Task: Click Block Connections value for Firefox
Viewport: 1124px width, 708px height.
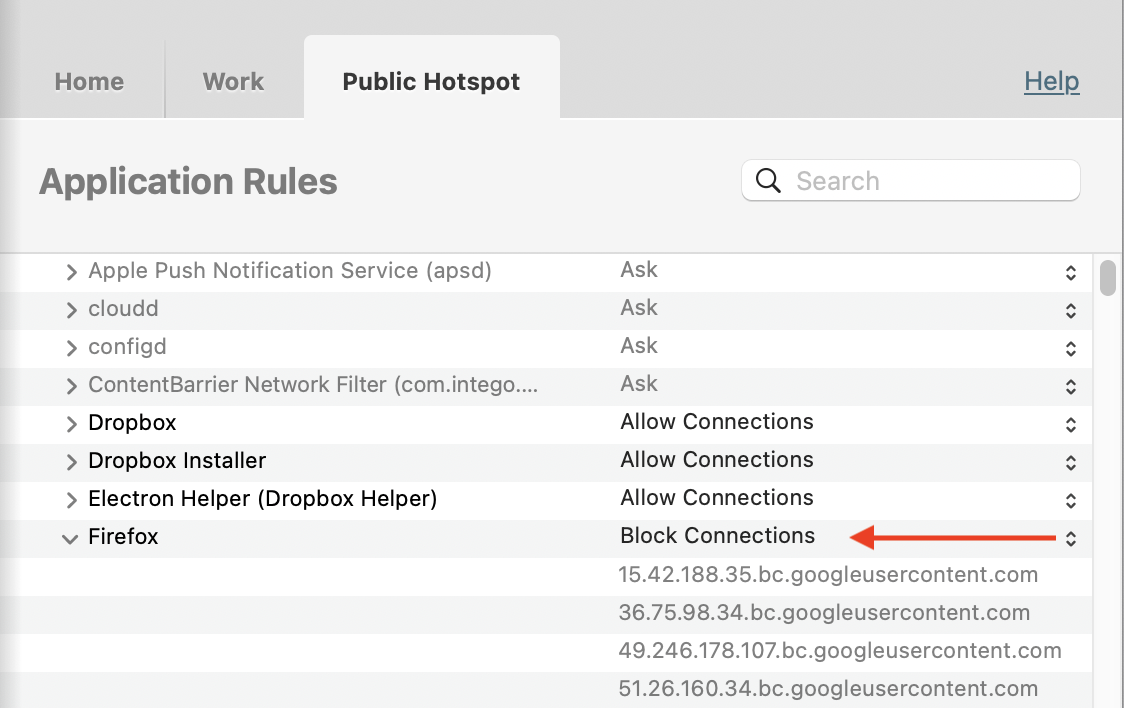Action: tap(718, 535)
